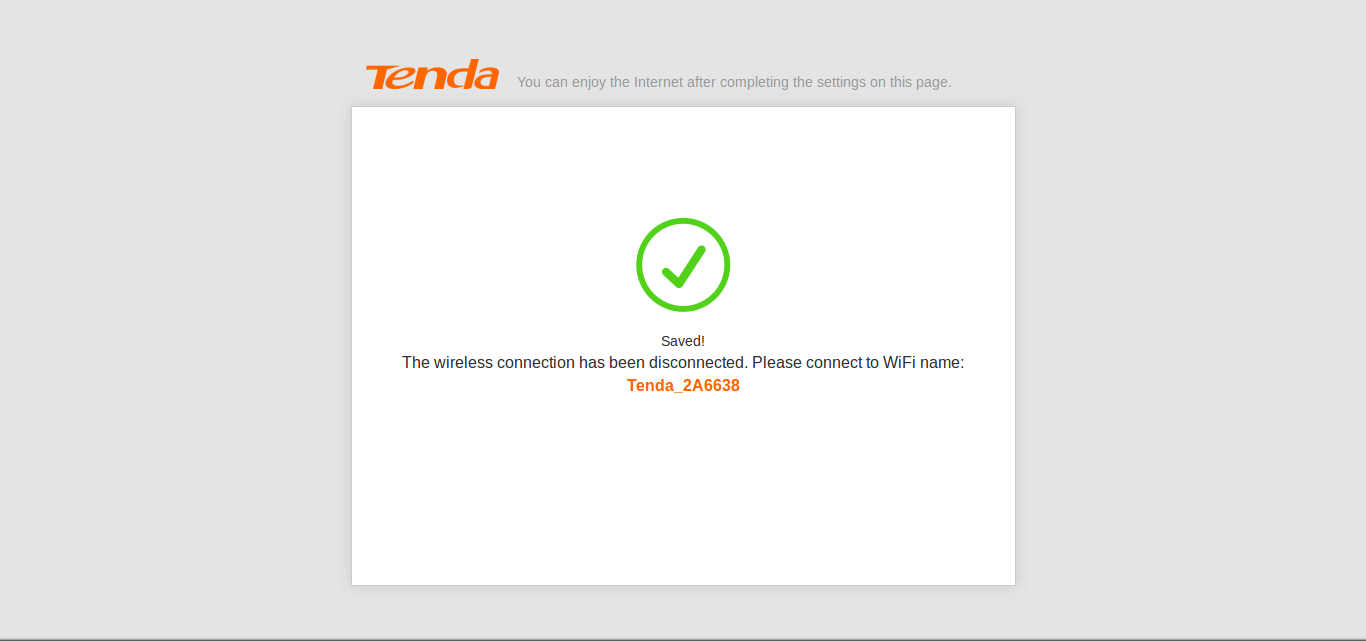The height and width of the screenshot is (641, 1366).
Task: Click the green success checkmark icon
Action: (x=684, y=266)
